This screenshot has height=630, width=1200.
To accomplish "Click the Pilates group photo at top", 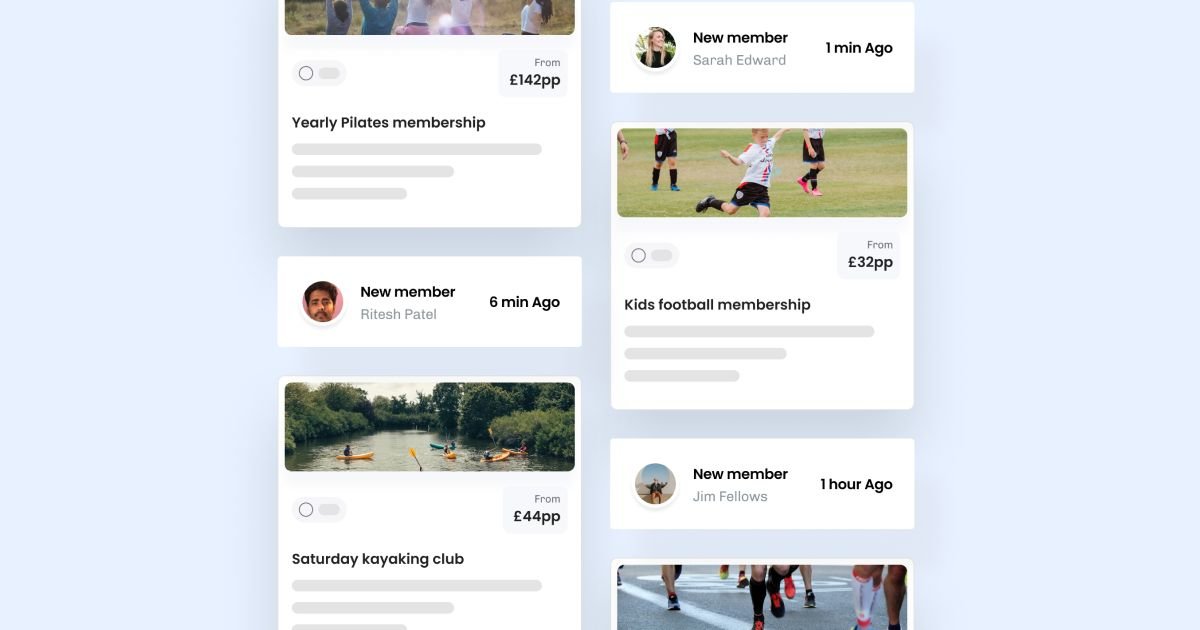I will coord(430,17).
